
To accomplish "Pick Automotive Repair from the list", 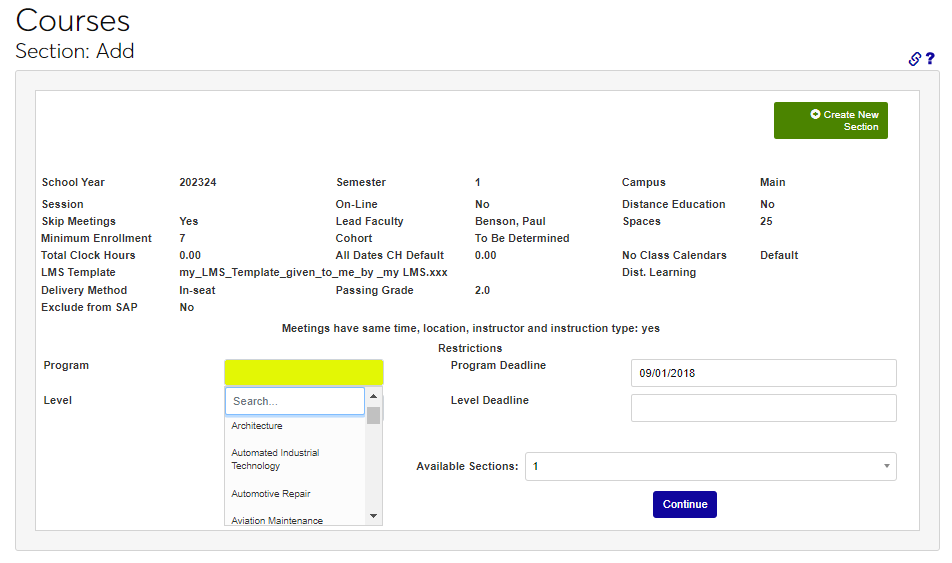I will [x=271, y=494].
